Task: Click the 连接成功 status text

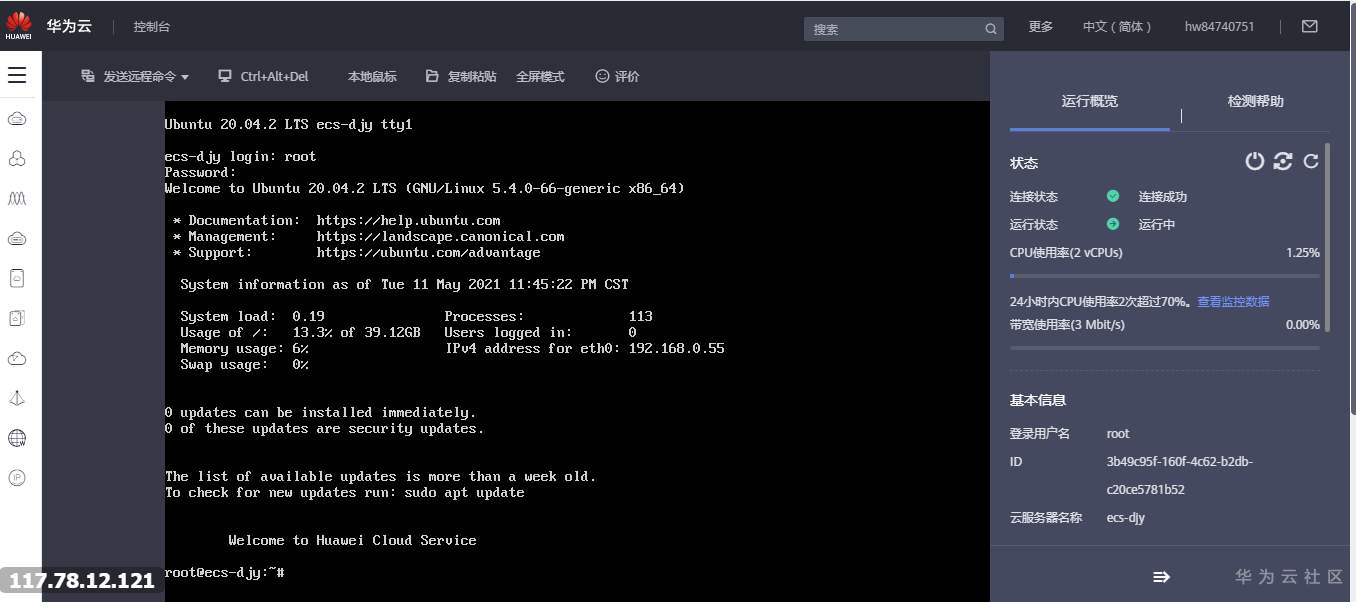Action: coord(1163,197)
